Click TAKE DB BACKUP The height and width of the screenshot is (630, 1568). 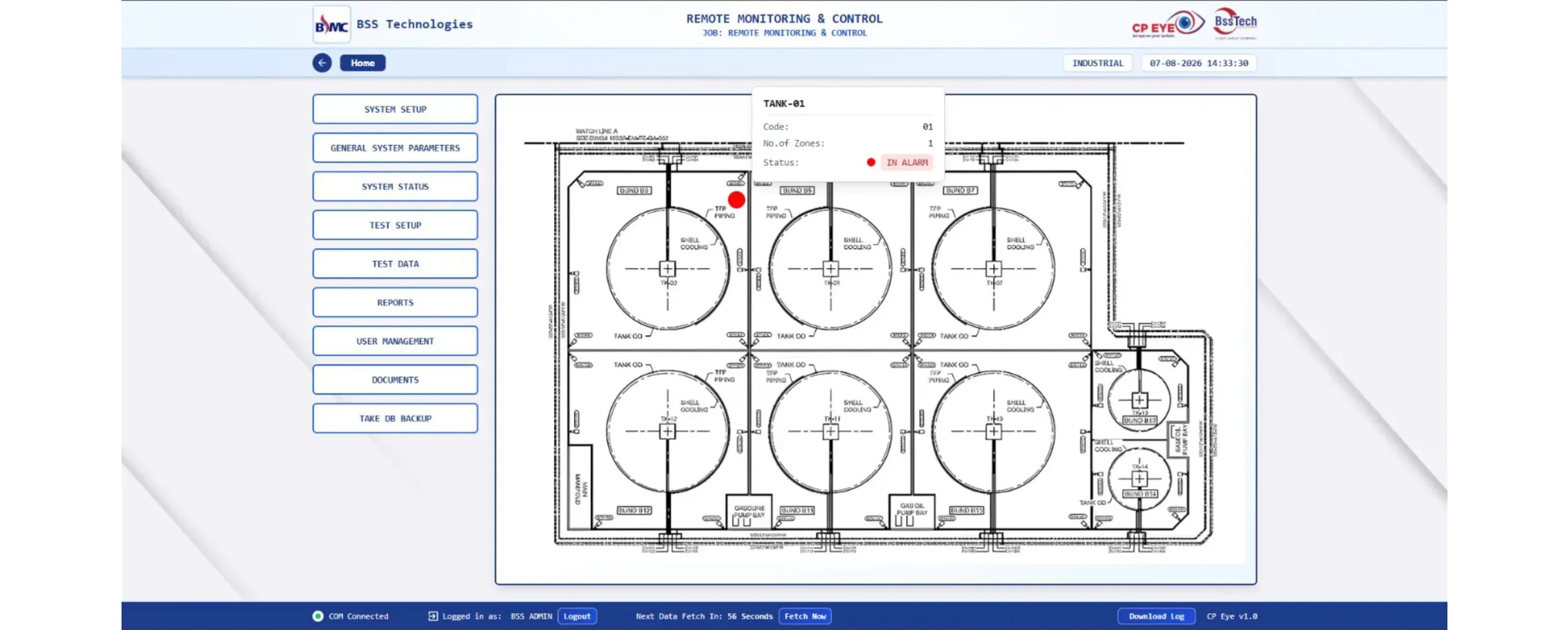395,418
